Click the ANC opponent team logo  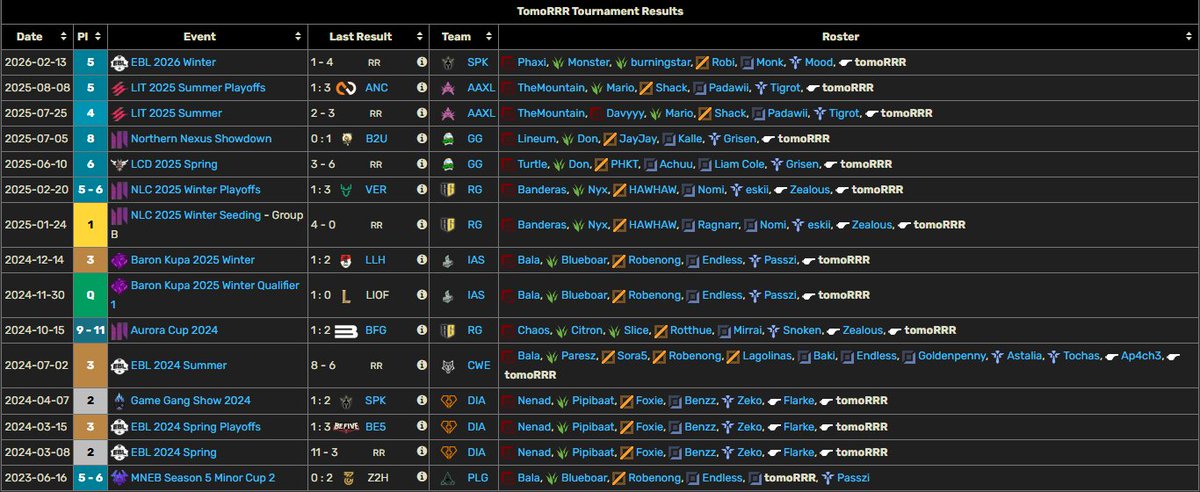coord(346,88)
